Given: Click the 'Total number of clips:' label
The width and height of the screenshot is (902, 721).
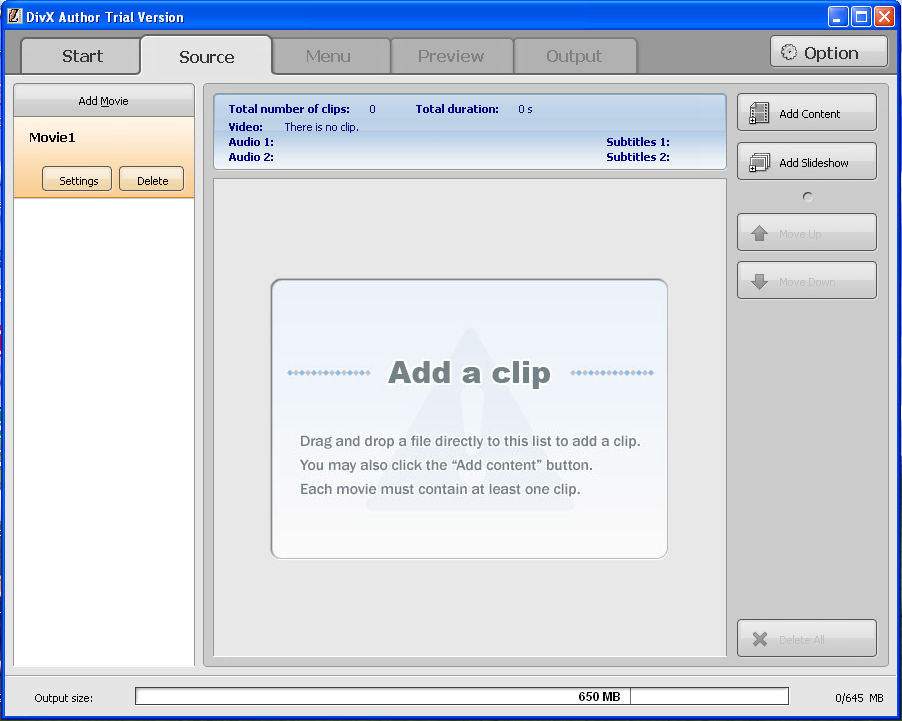Looking at the screenshot, I should click(x=289, y=109).
